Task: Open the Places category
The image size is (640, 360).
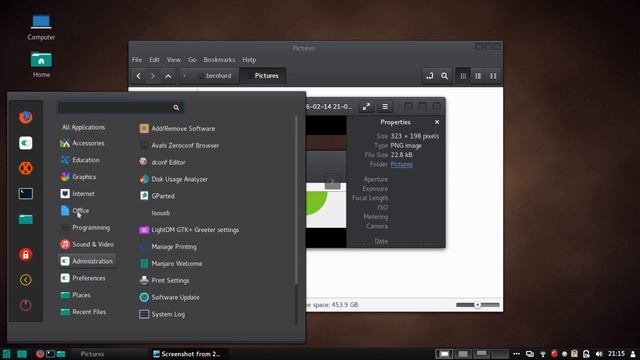Action: [76, 295]
